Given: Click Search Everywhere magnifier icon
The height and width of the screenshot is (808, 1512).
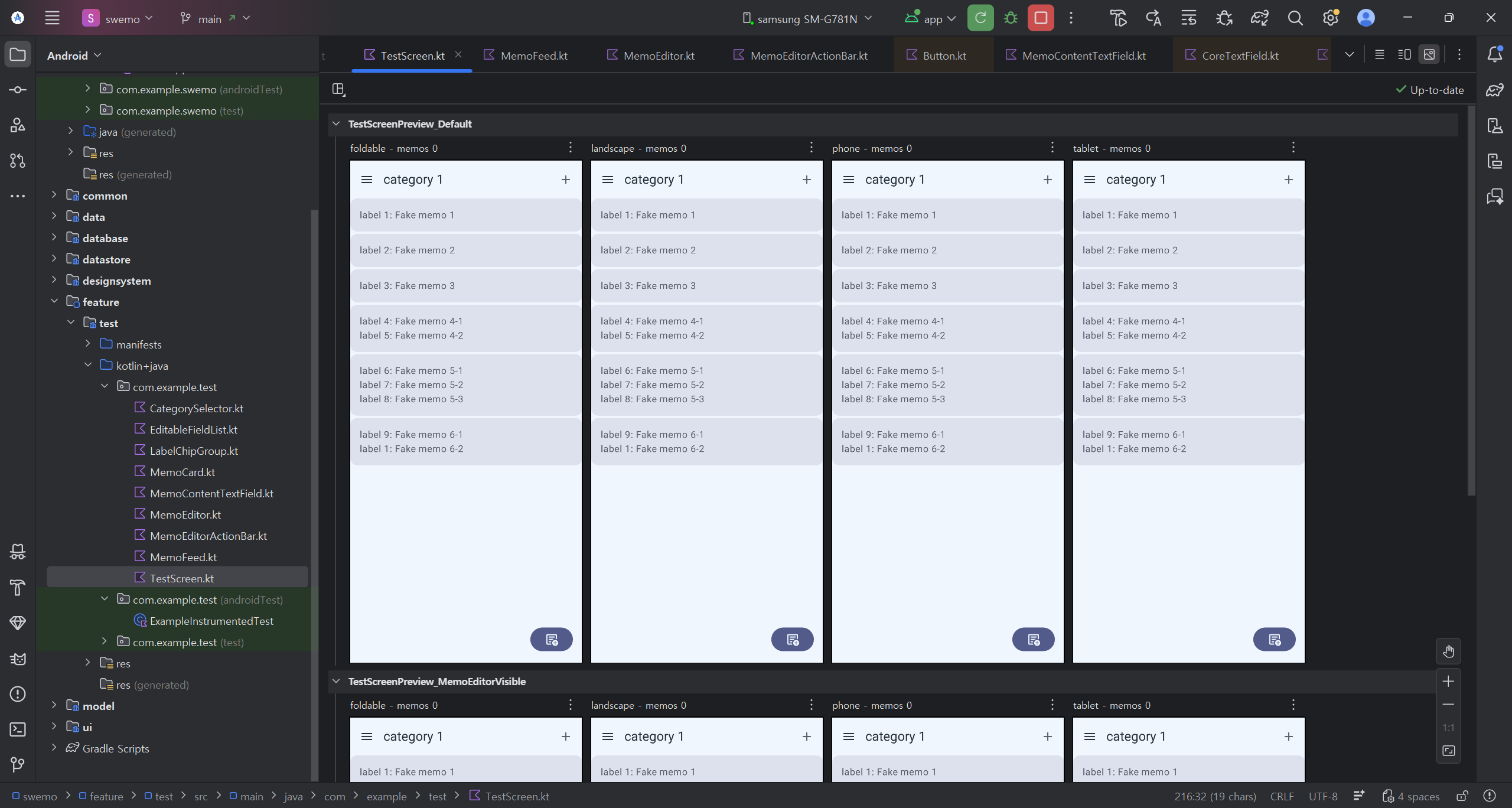Looking at the screenshot, I should (1295, 18).
